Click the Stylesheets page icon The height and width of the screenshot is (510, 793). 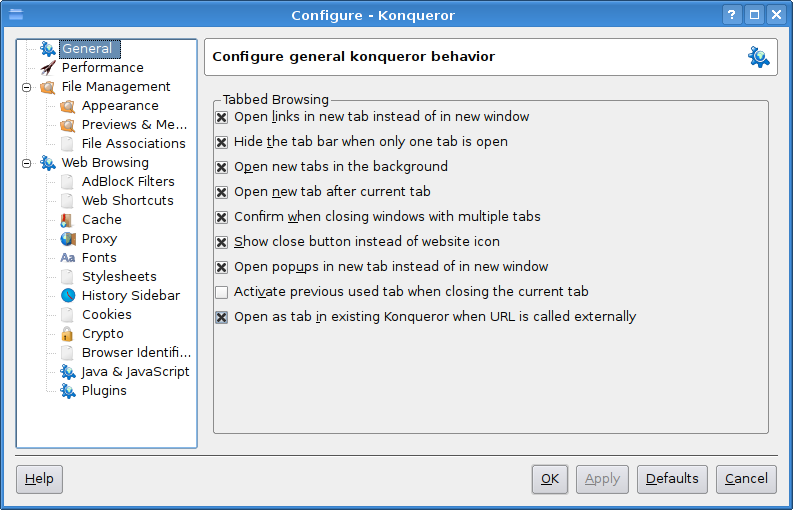click(67, 277)
